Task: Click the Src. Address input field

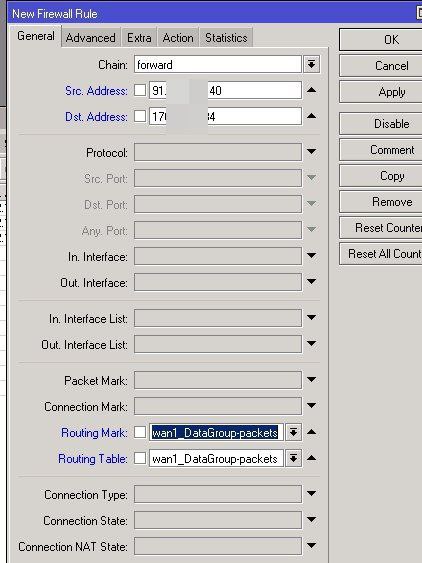Action: click(225, 90)
